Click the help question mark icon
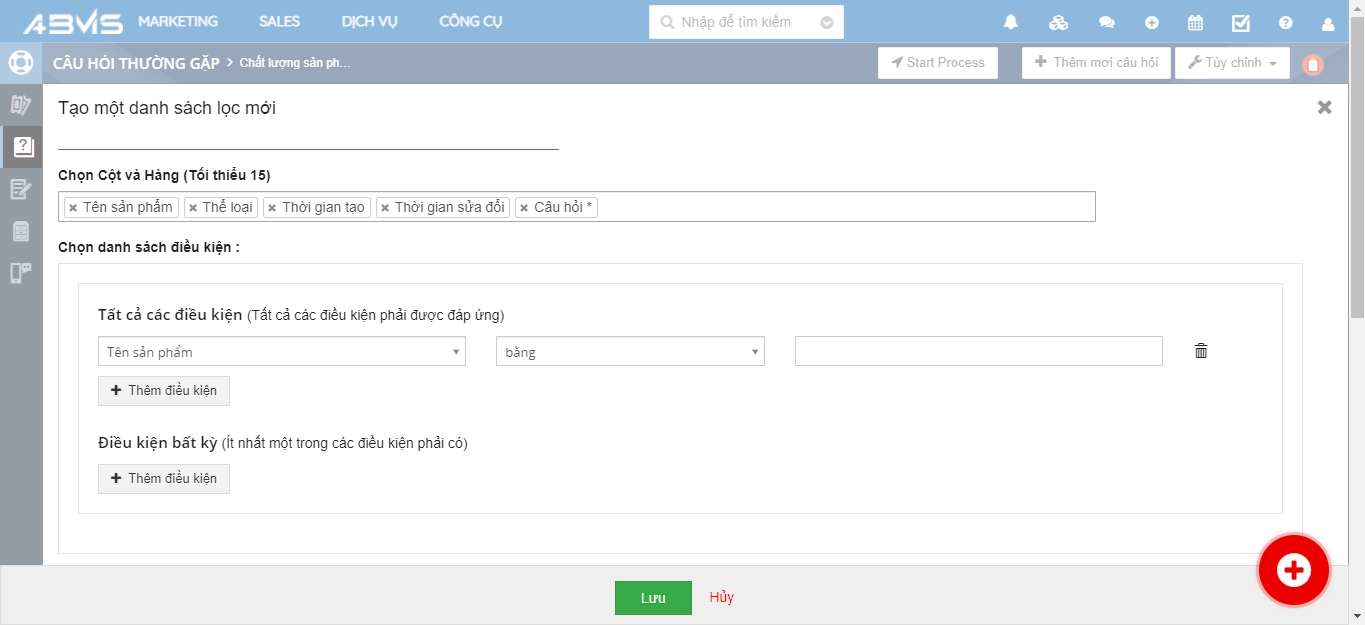This screenshot has width=1365, height=625. 1286,22
